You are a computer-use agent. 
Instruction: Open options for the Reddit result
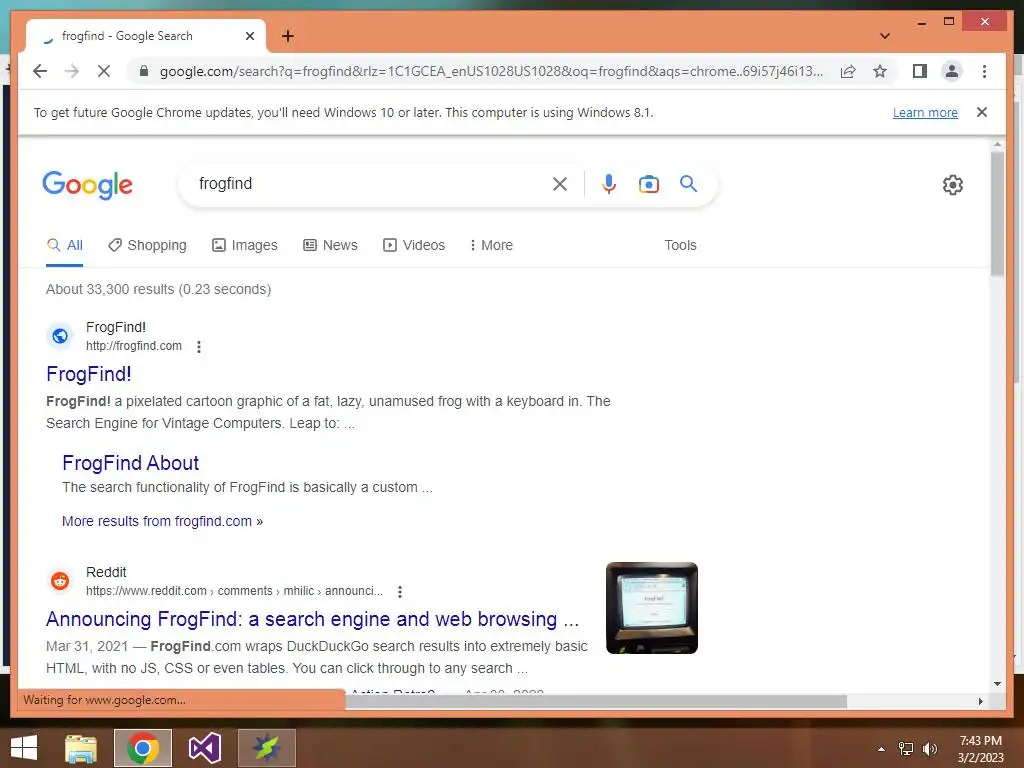(400, 592)
